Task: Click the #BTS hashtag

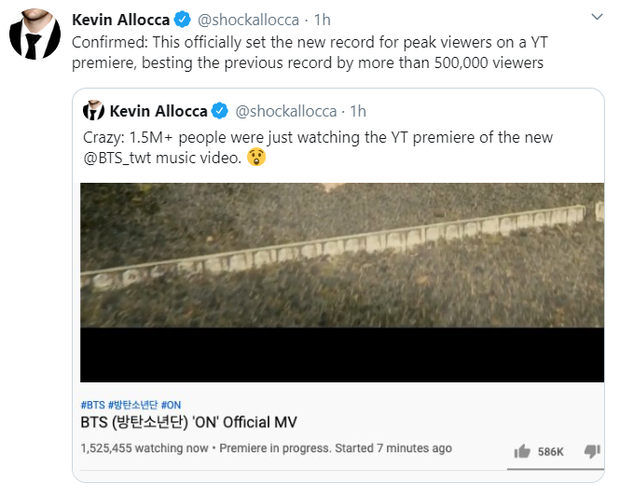Action: 93,404
